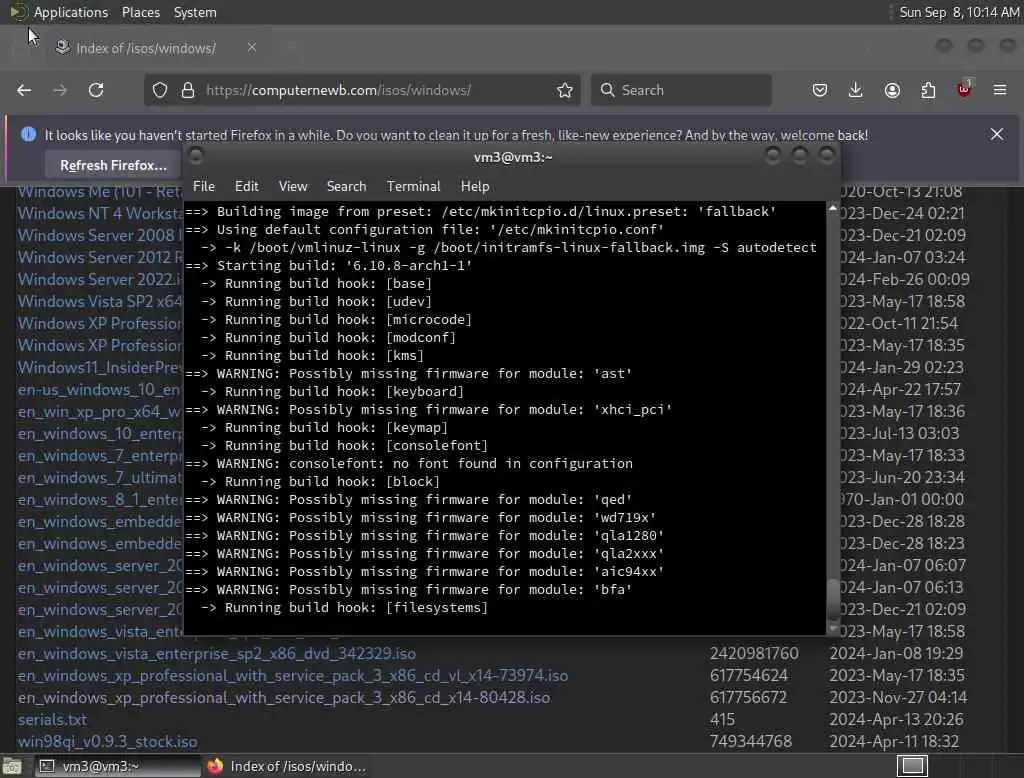Open the Windows Server 2022 link
Image resolution: width=1024 pixels, height=778 pixels.
click(x=100, y=279)
